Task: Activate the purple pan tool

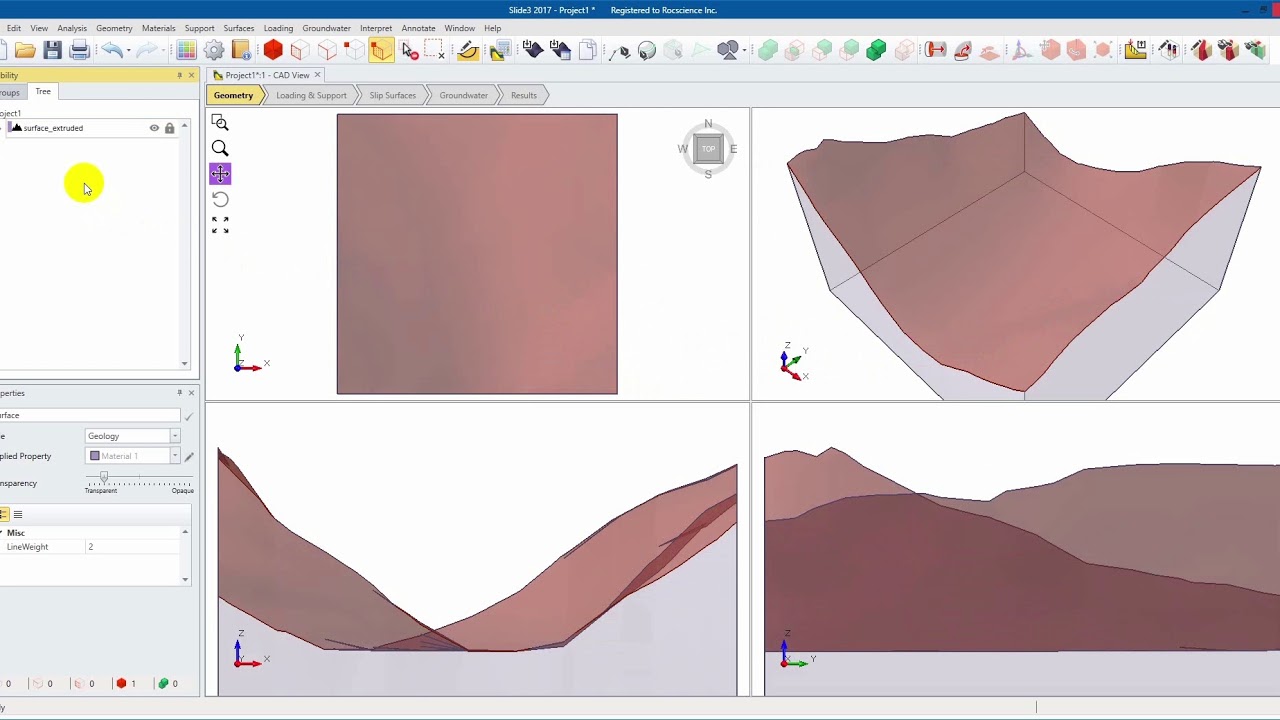Action: (220, 174)
